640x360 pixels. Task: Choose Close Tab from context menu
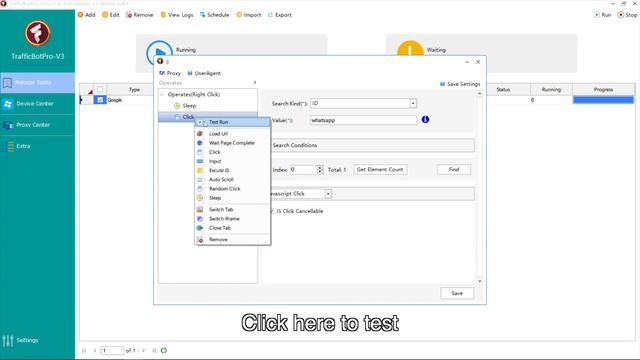[x=233, y=228]
